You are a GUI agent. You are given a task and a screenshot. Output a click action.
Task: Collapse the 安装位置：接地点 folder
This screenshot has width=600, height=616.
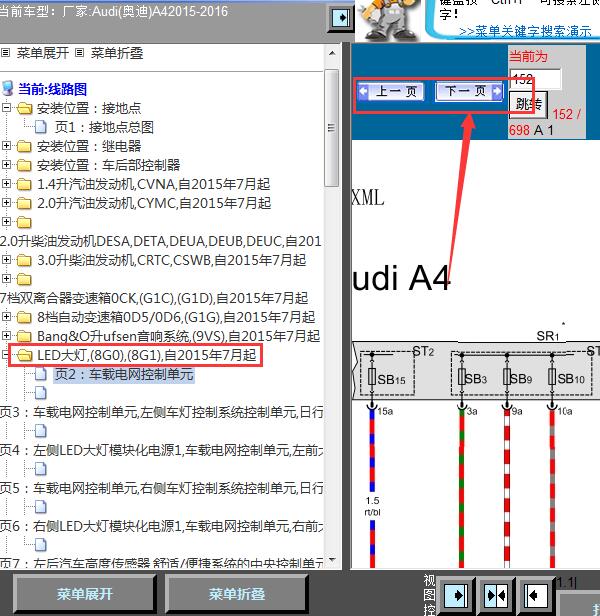pyautogui.click(x=6, y=107)
